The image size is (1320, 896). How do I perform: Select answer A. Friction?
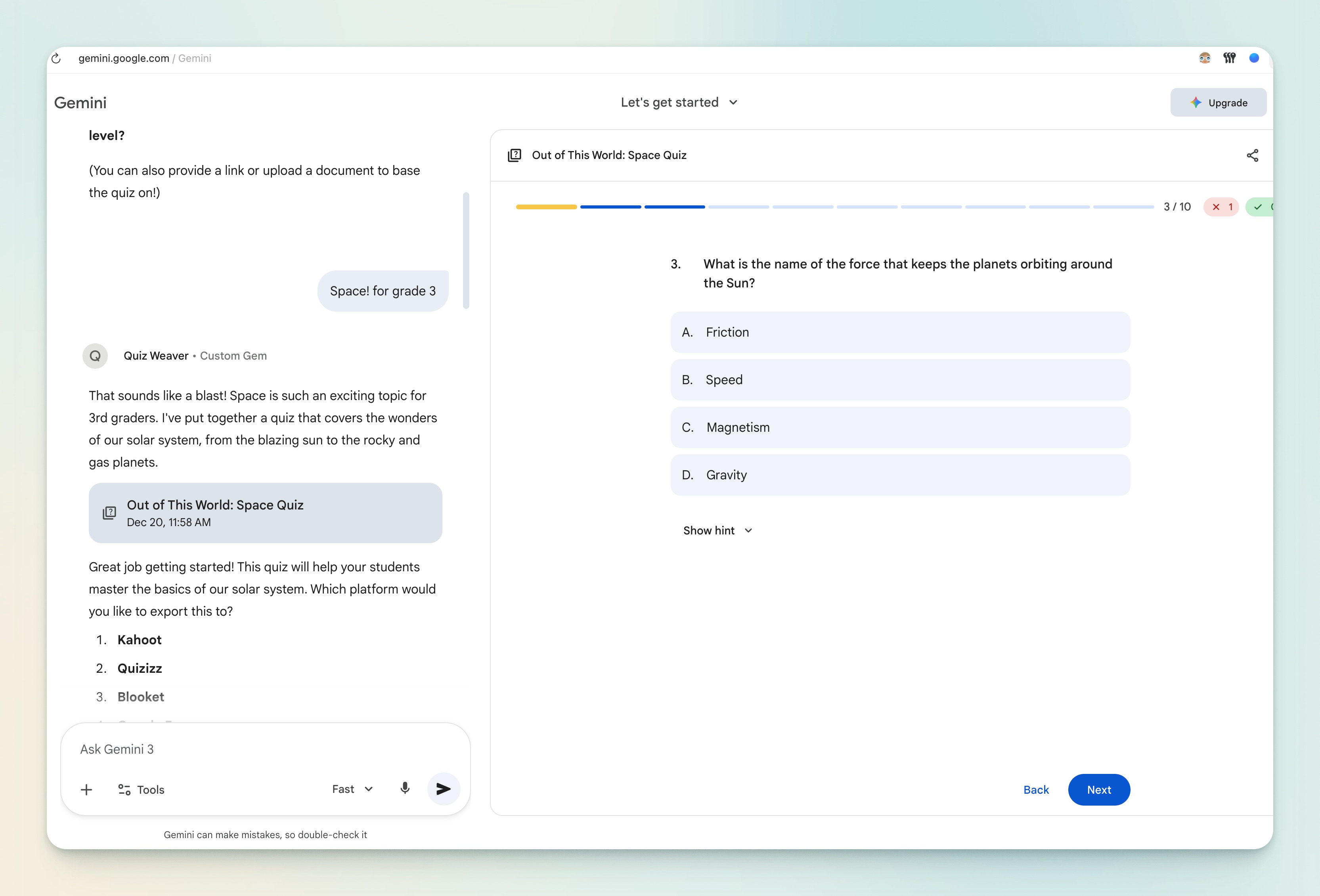(x=900, y=332)
